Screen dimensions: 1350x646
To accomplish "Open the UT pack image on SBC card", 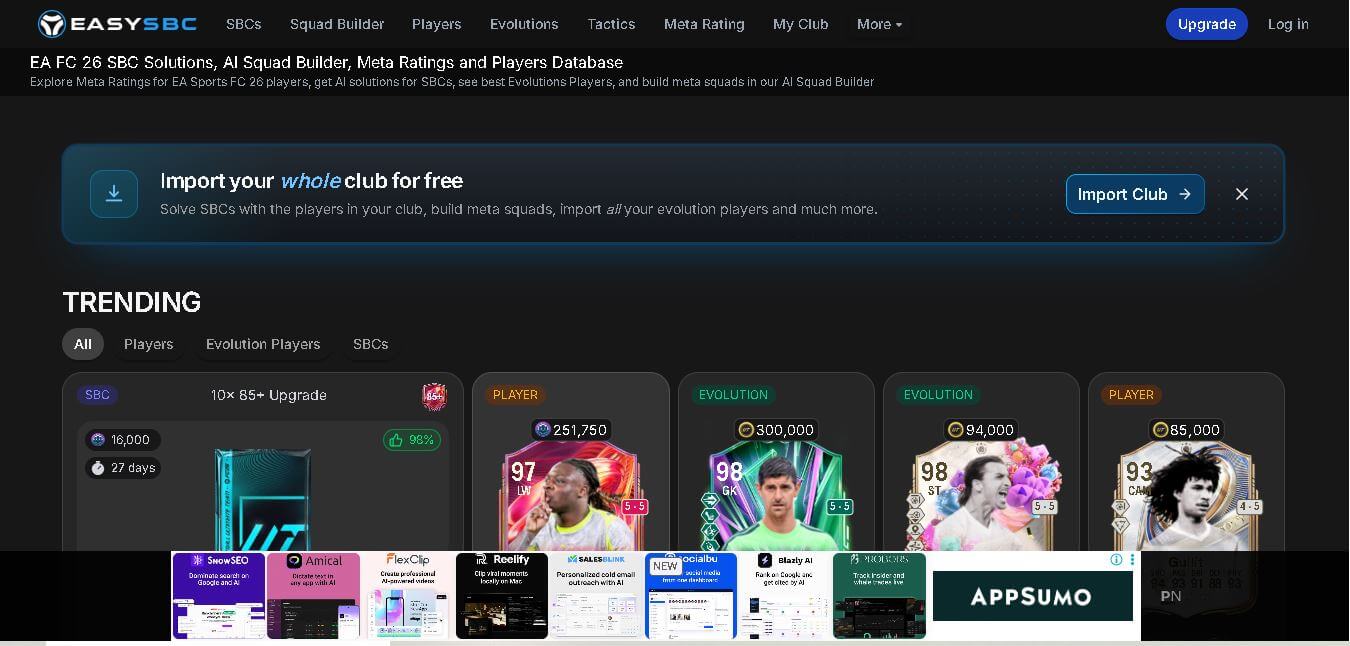I will click(263, 498).
